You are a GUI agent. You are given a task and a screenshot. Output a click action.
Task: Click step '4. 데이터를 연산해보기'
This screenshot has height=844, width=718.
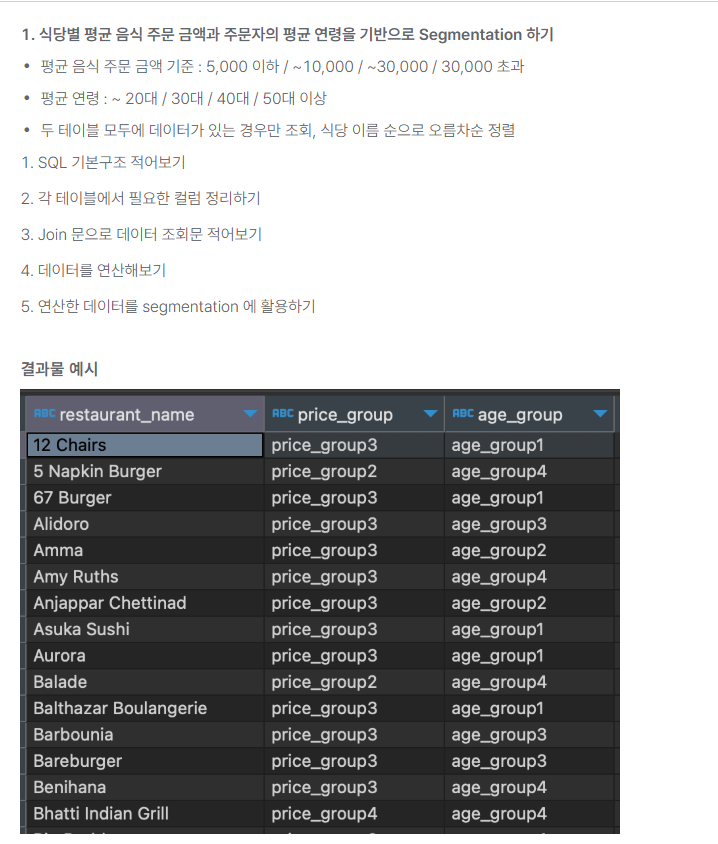[93, 270]
